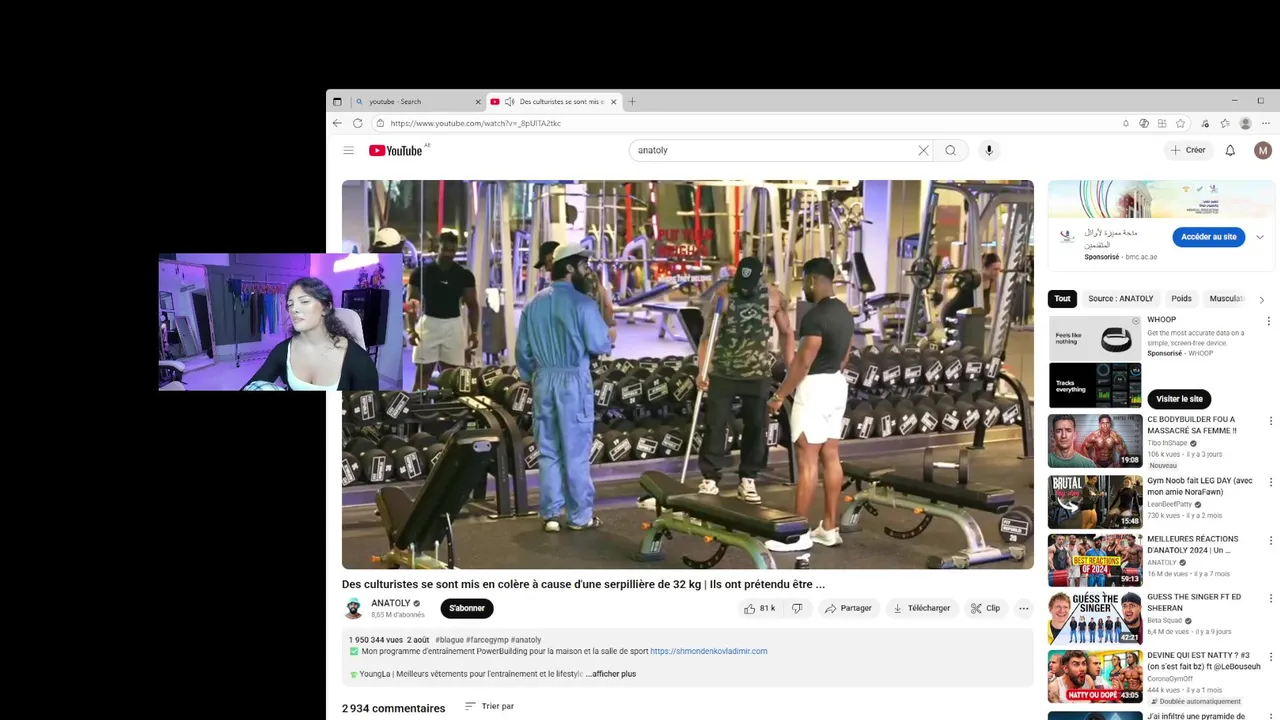This screenshot has width=1280, height=720.
Task: Open the Trier par sort dropdown
Action: point(490,706)
